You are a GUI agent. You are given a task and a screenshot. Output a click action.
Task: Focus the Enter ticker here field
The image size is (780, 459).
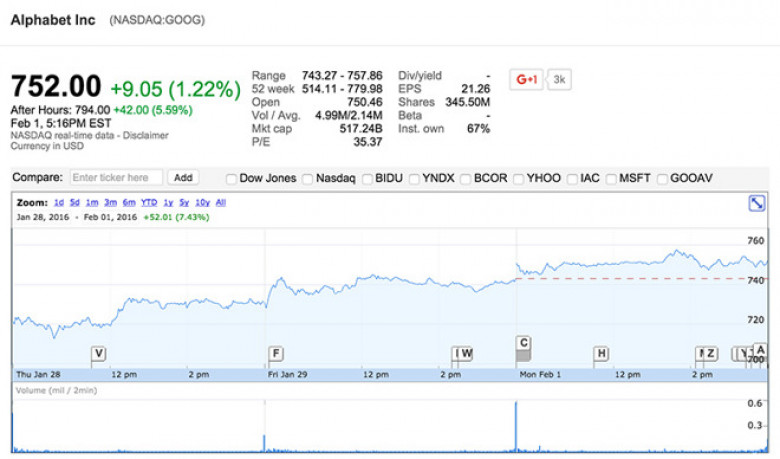click(x=116, y=178)
